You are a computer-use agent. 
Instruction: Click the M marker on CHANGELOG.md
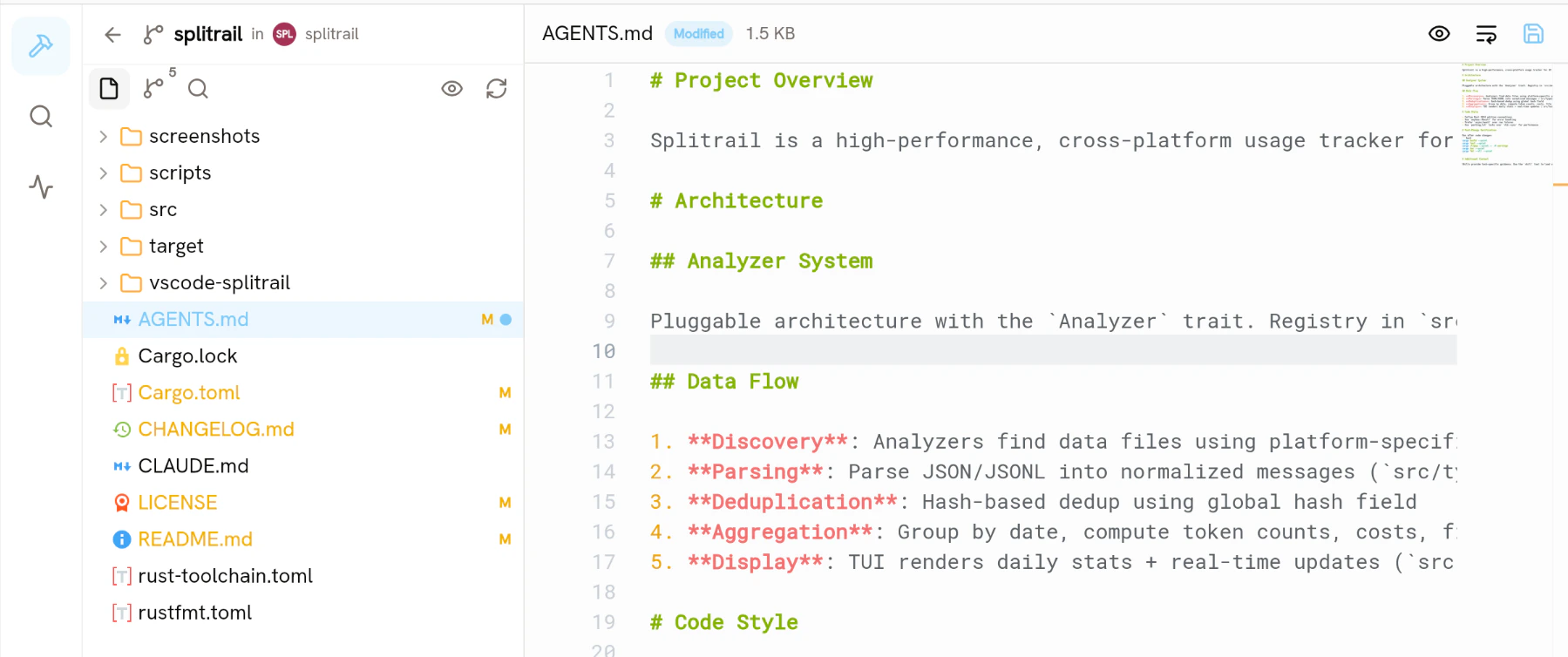pos(505,430)
